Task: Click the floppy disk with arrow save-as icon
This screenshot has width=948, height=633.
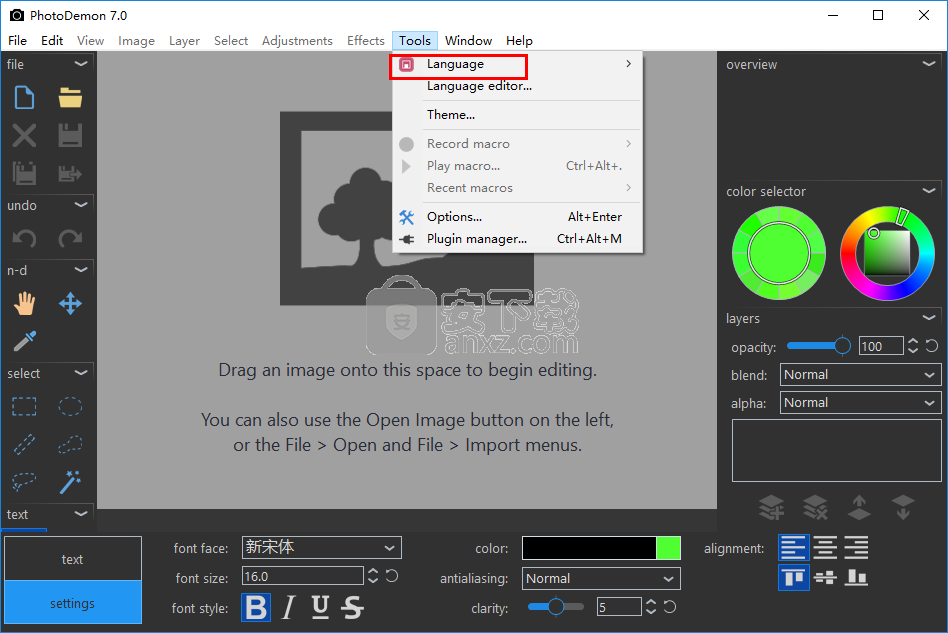Action: [70, 174]
